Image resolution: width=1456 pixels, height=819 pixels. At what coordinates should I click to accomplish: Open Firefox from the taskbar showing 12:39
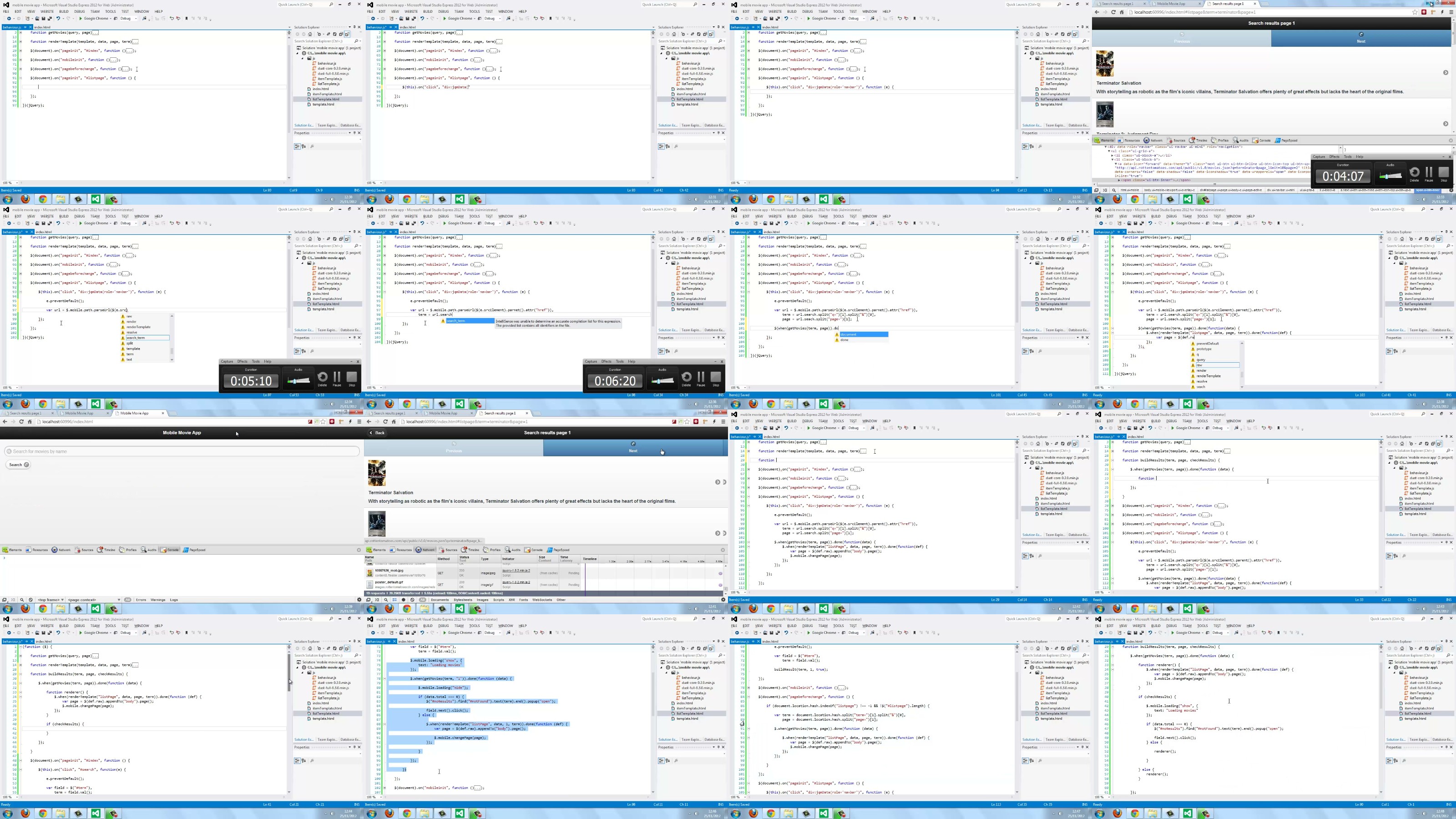pyautogui.click(x=25, y=609)
